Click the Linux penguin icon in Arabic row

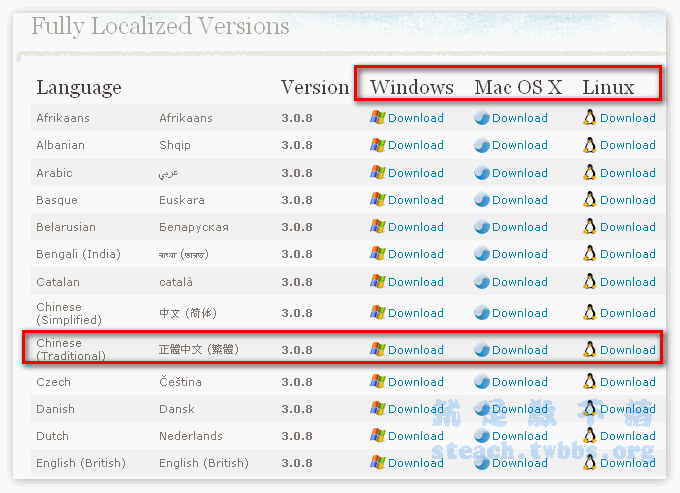coord(589,173)
